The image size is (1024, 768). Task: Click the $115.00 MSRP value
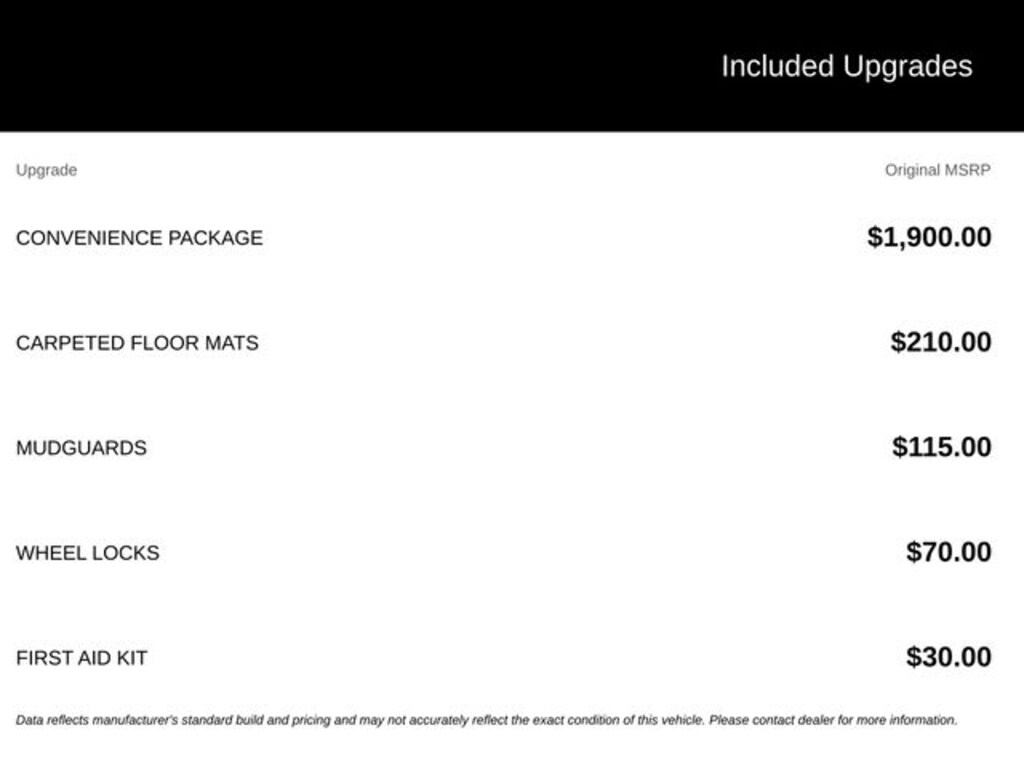pyautogui.click(x=942, y=447)
